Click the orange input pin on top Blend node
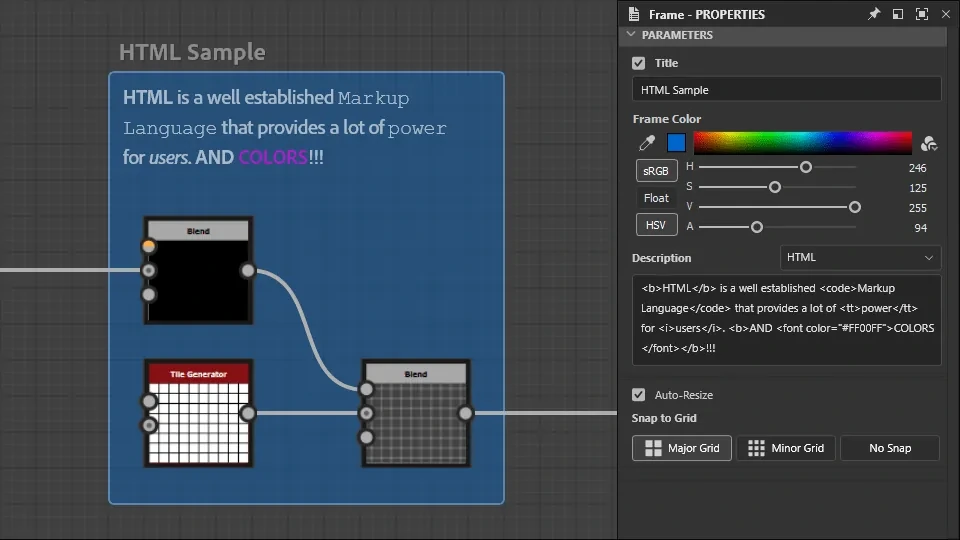The height and width of the screenshot is (540, 960). pyautogui.click(x=148, y=246)
